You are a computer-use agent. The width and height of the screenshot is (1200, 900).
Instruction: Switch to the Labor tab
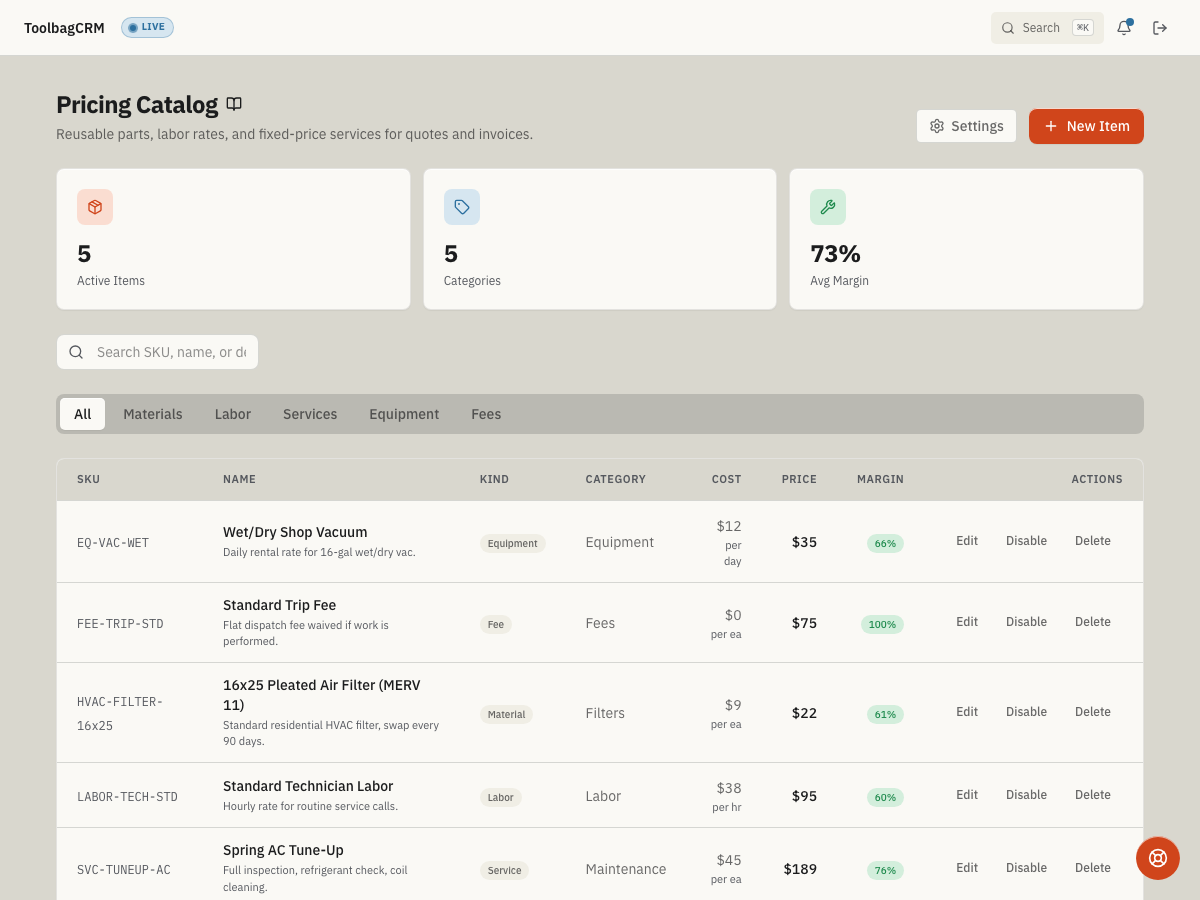click(233, 414)
